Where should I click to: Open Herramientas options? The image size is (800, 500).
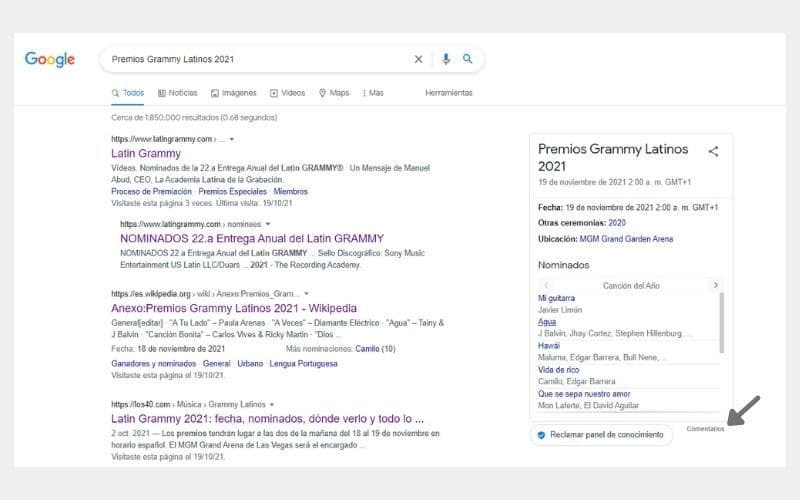pos(449,93)
